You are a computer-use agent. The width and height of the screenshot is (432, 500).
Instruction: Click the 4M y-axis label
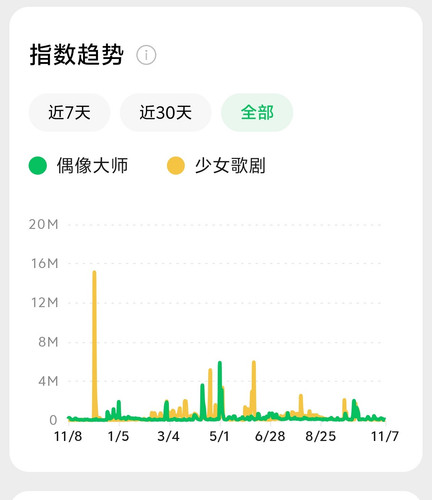(48, 381)
